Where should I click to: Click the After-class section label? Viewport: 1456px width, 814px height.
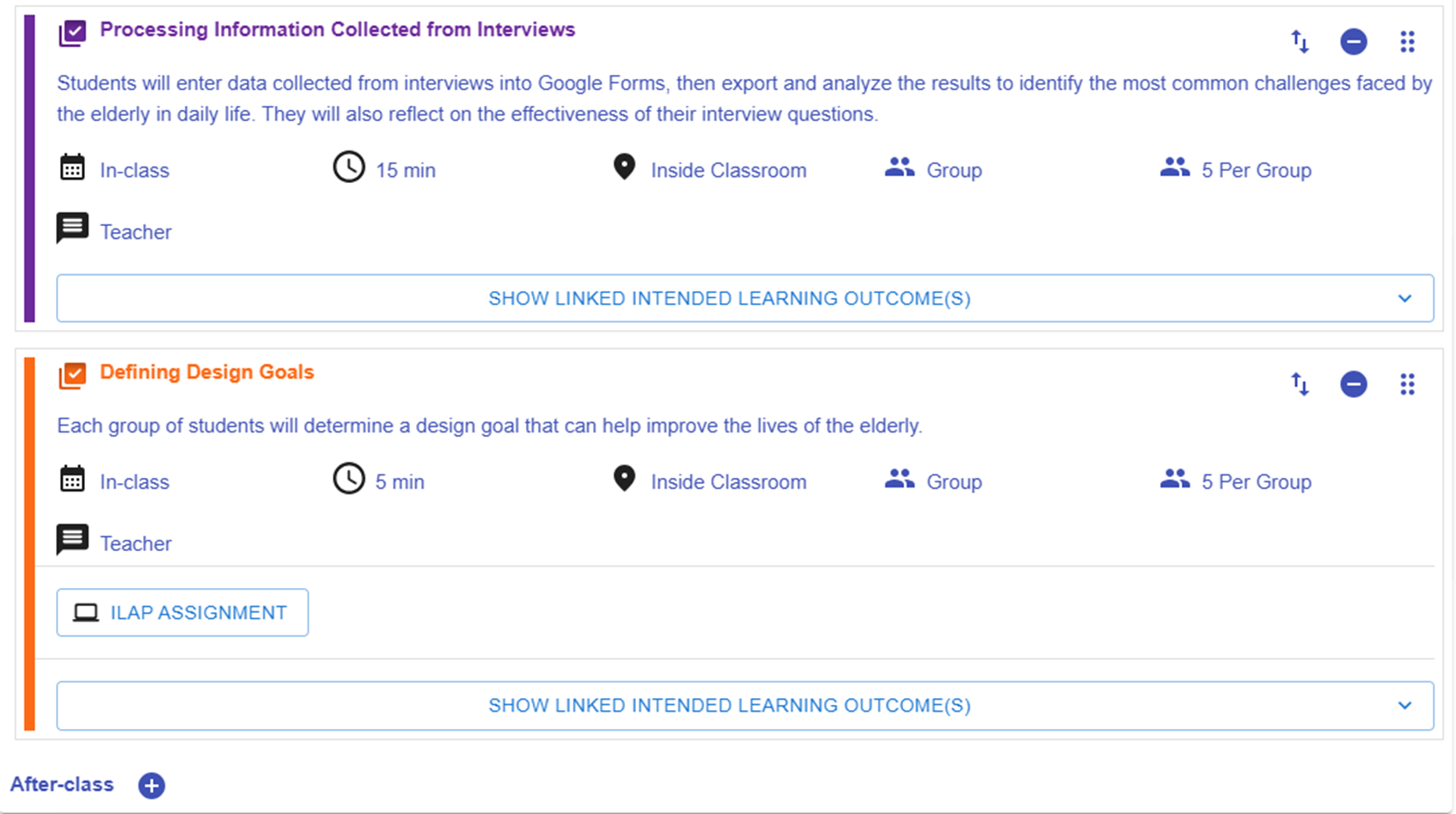[62, 785]
